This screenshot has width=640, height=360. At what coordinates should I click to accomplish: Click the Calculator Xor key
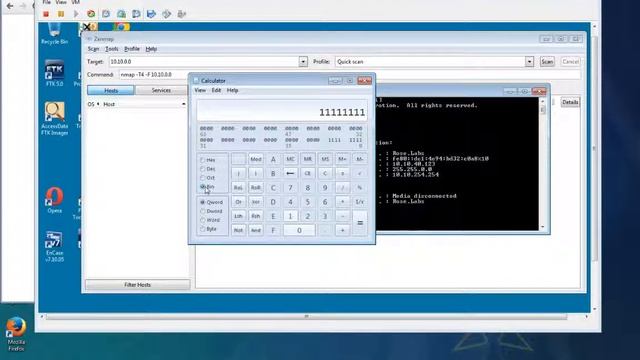(x=256, y=202)
